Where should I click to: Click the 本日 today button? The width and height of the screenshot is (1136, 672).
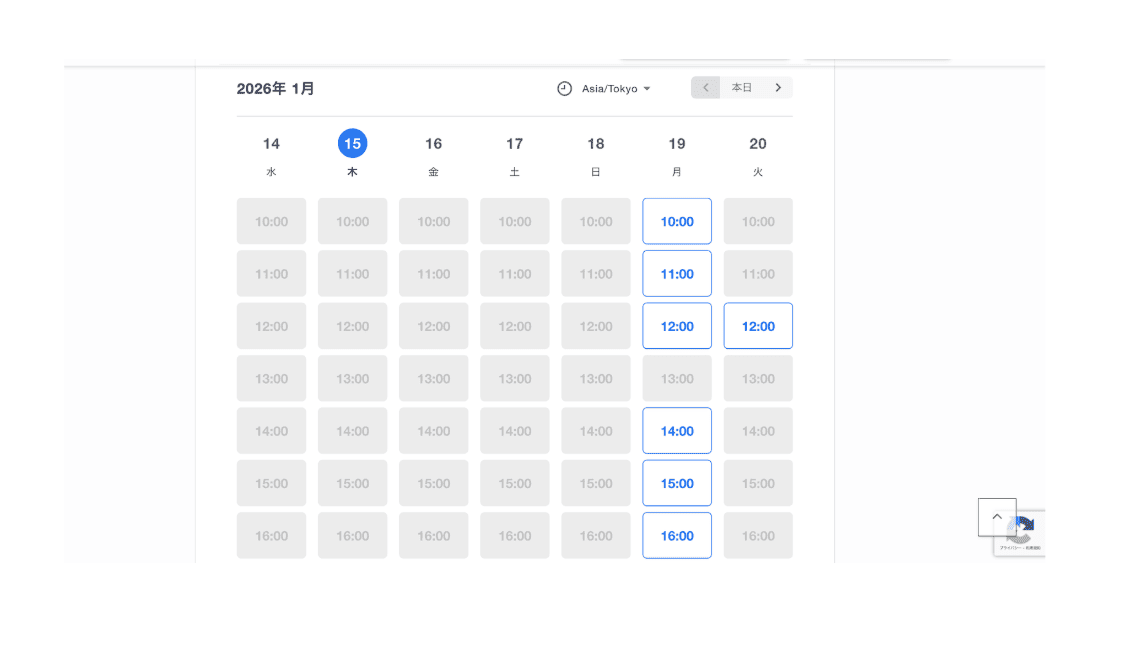coord(741,88)
